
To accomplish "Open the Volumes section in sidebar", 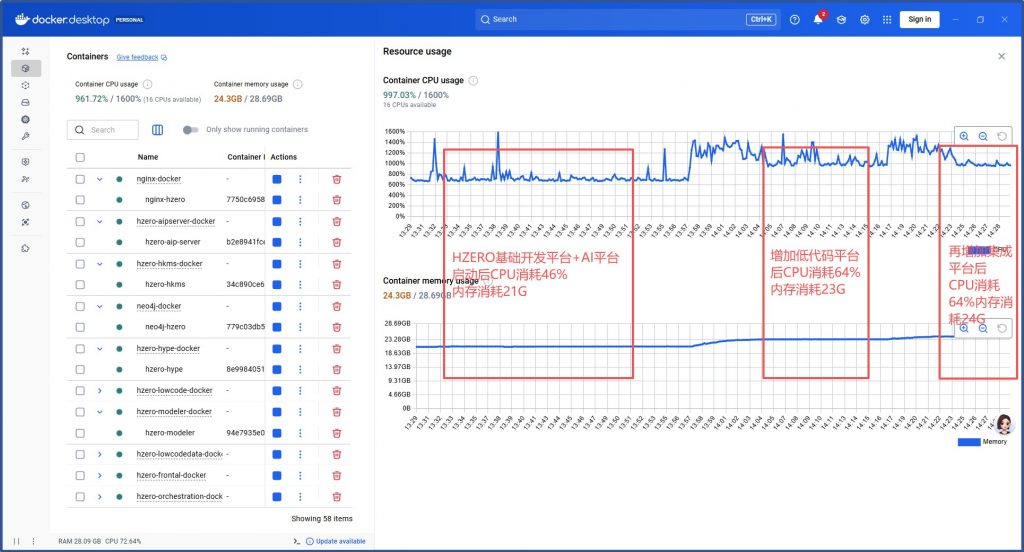I will pos(25,102).
